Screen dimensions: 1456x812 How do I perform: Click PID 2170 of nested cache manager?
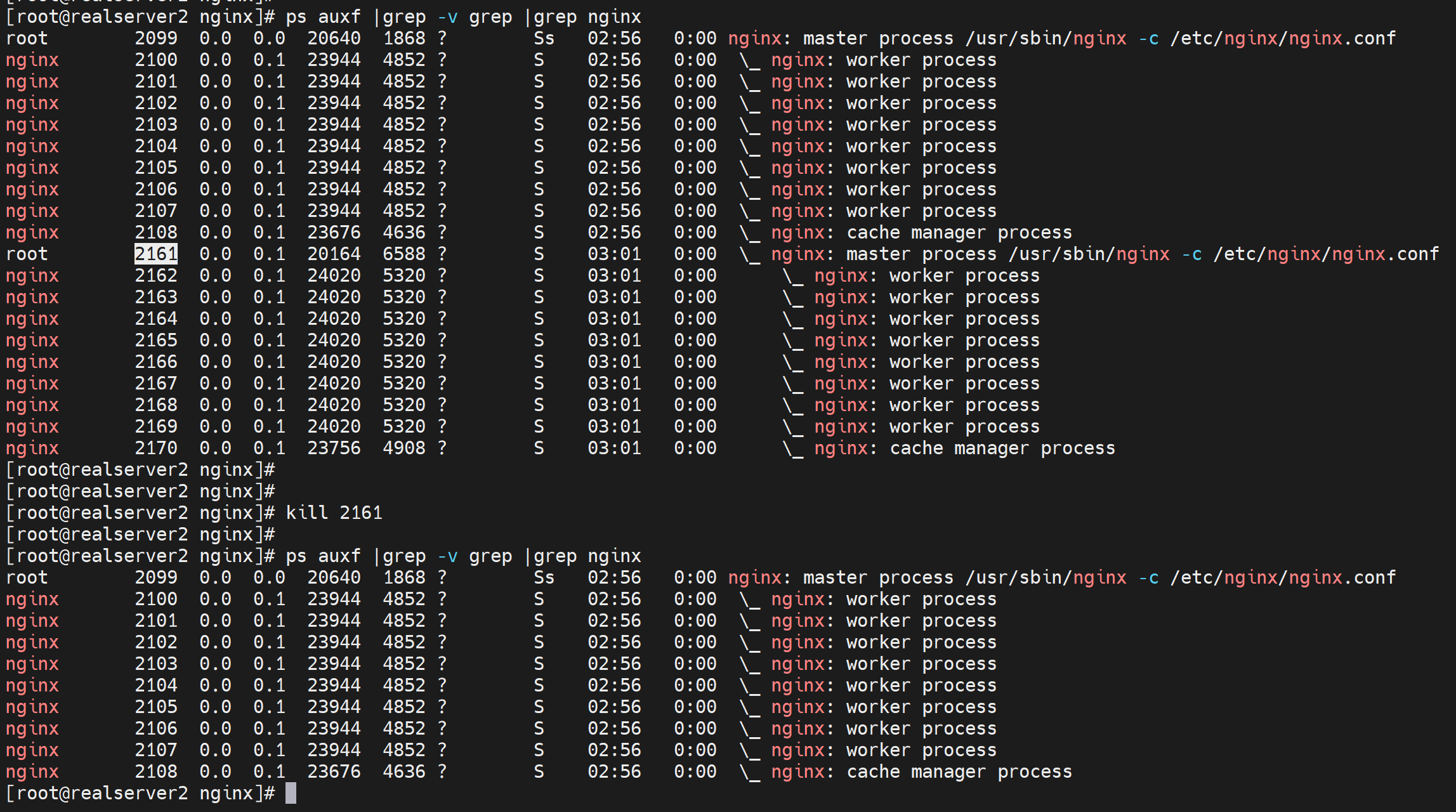pyautogui.click(x=156, y=448)
